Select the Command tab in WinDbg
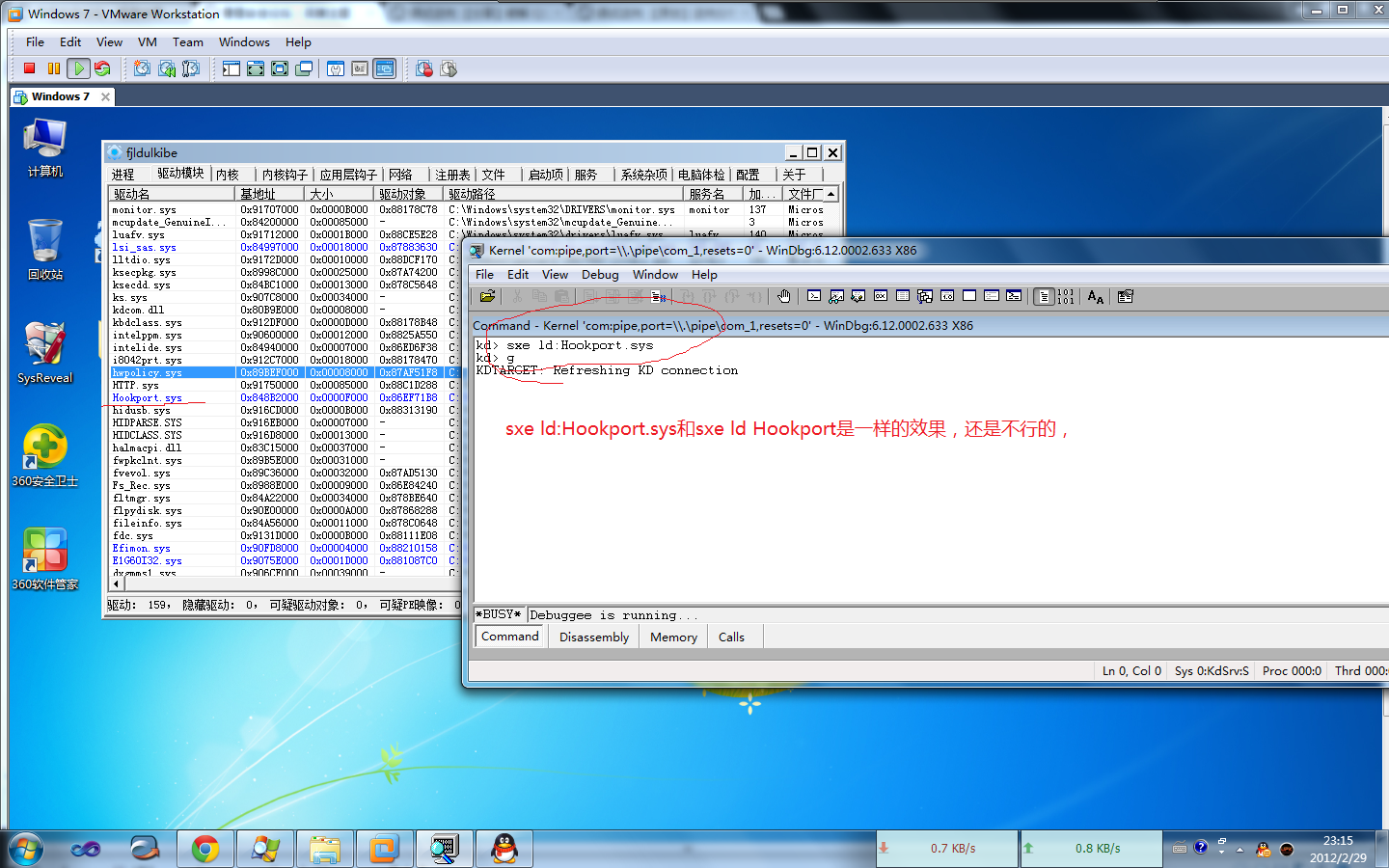Screen dimensions: 1389x868 click(x=510, y=636)
